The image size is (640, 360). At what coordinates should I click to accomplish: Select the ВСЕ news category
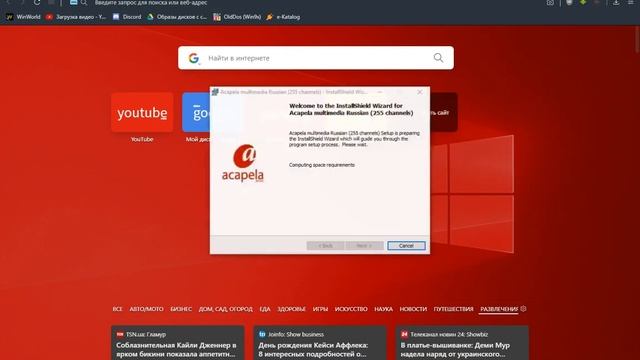click(x=117, y=309)
